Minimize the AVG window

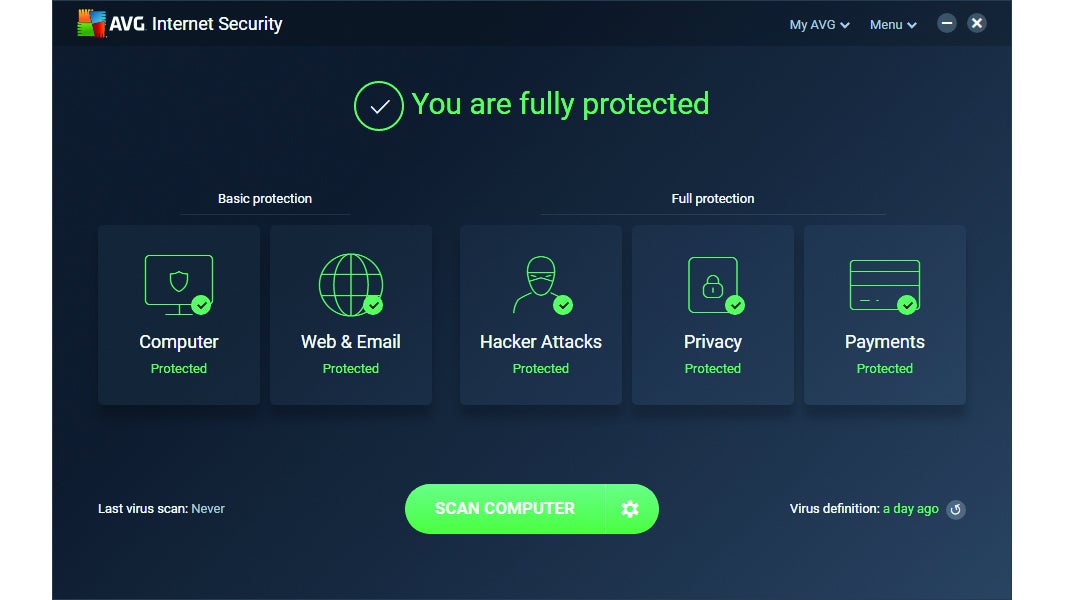[x=947, y=23]
